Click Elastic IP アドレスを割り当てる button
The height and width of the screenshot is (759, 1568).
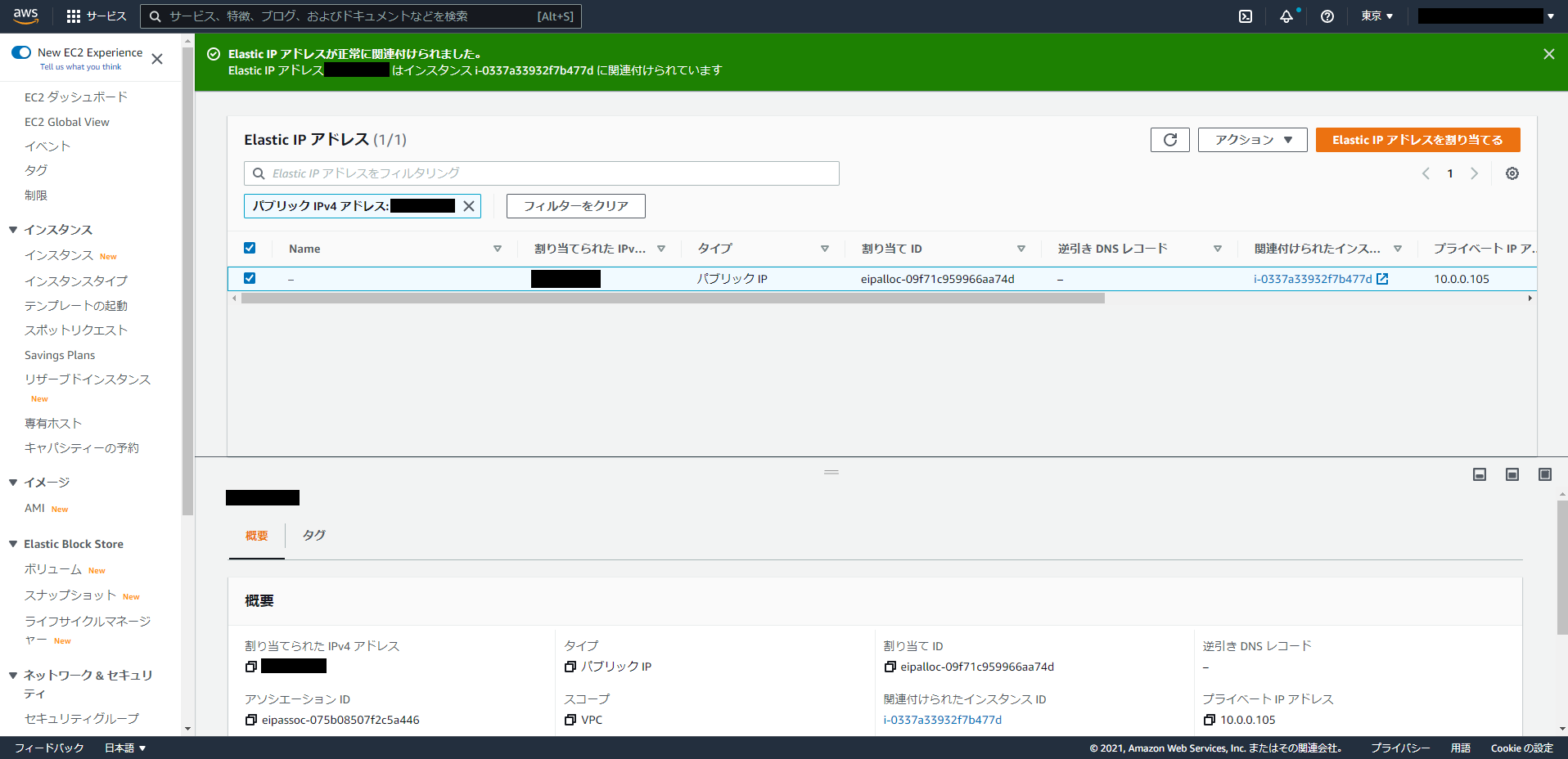tap(1417, 140)
